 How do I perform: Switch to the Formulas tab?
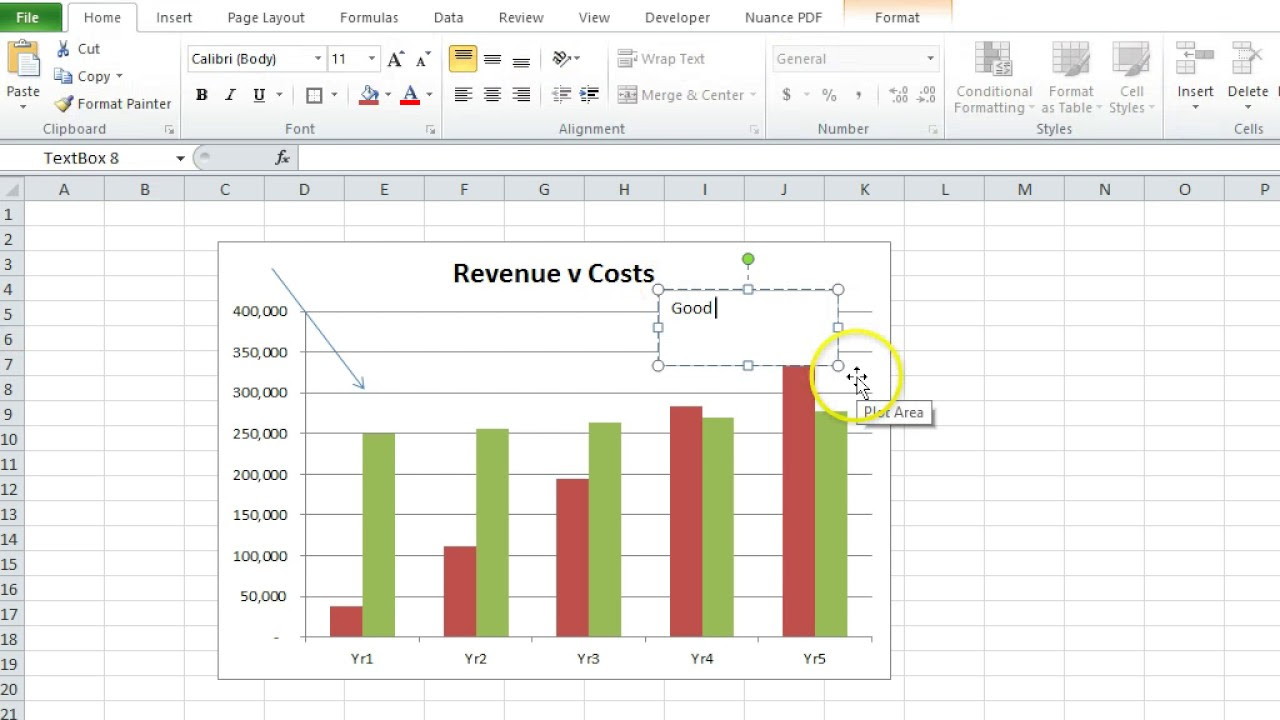[x=369, y=18]
